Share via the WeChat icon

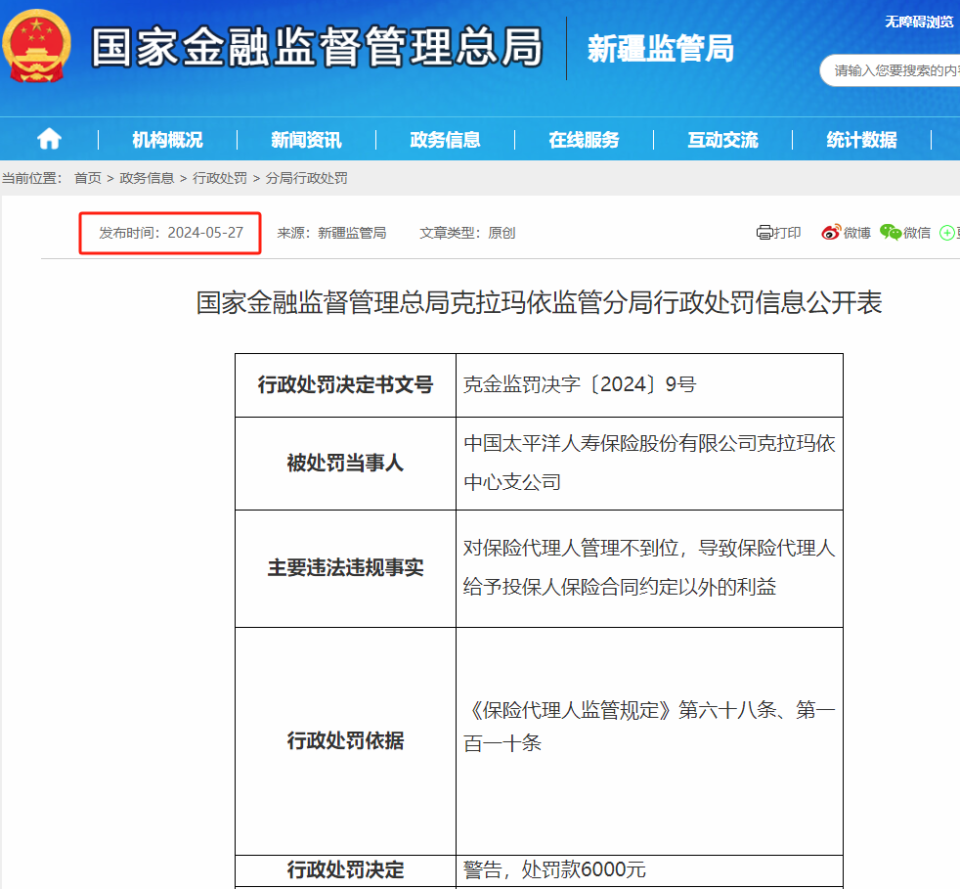[890, 233]
